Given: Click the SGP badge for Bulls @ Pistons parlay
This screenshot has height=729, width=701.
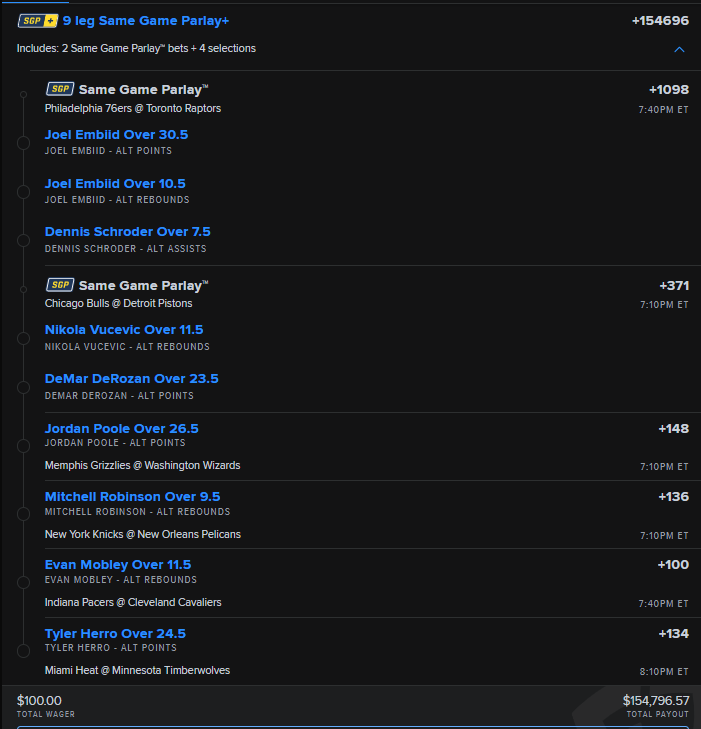Looking at the screenshot, I should [x=60, y=285].
